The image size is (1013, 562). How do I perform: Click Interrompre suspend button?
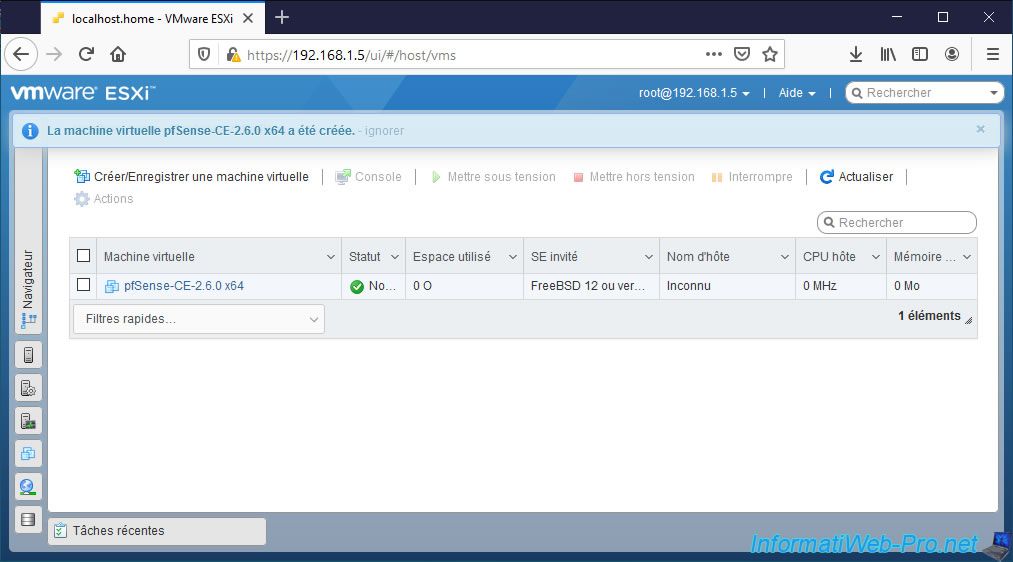(751, 176)
